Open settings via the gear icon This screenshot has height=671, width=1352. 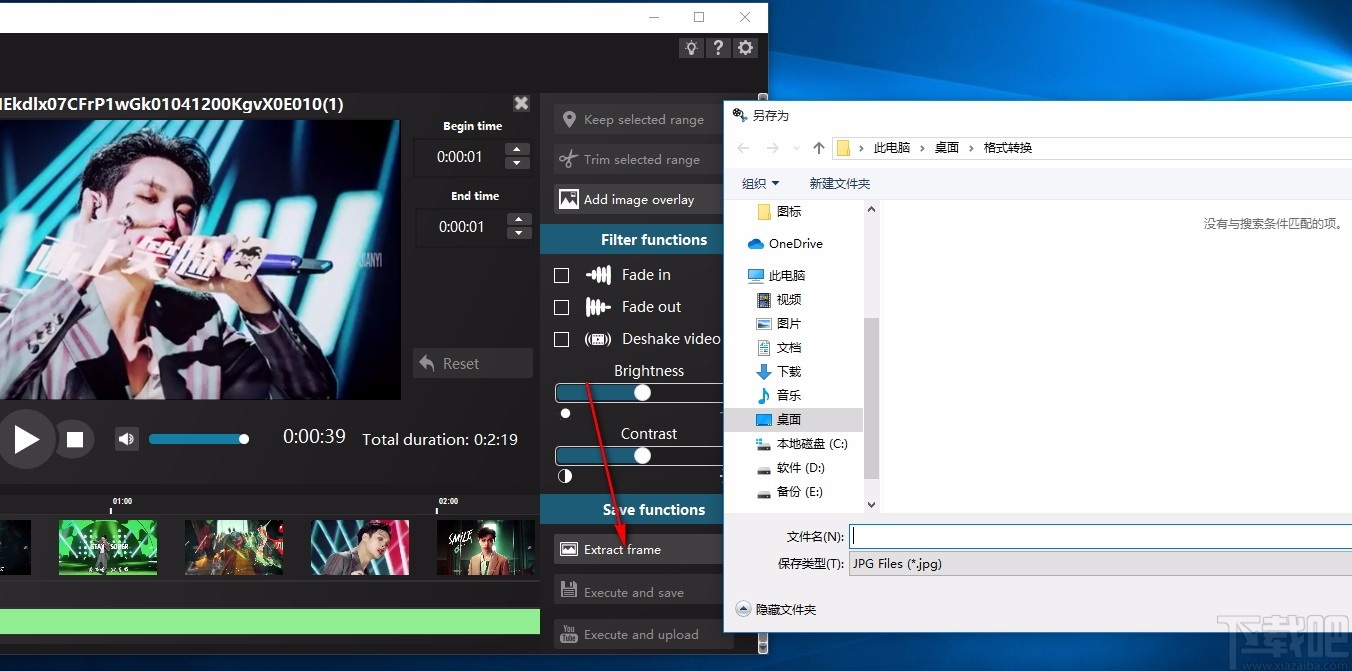point(745,47)
